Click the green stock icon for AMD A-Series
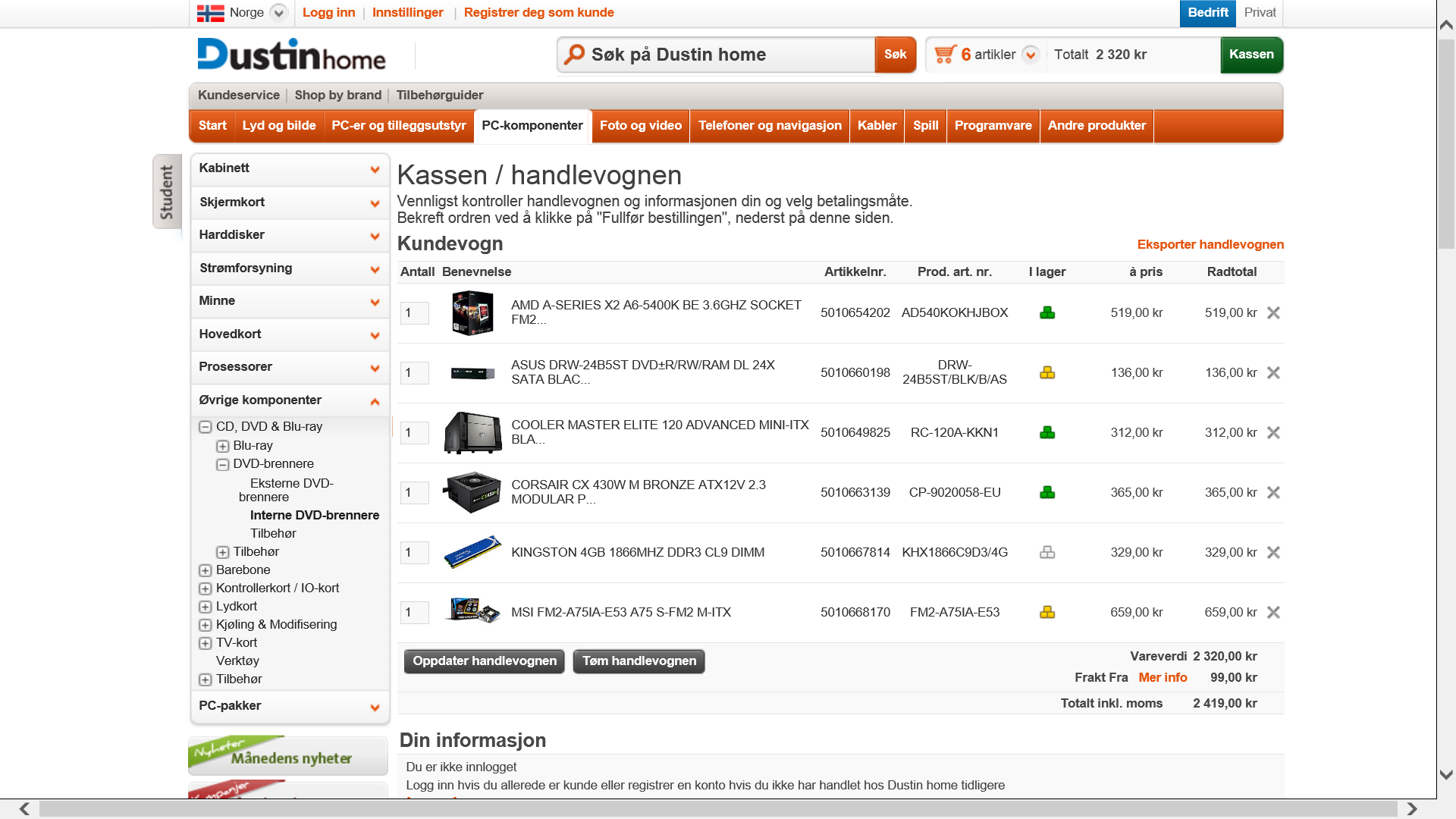 tap(1047, 312)
